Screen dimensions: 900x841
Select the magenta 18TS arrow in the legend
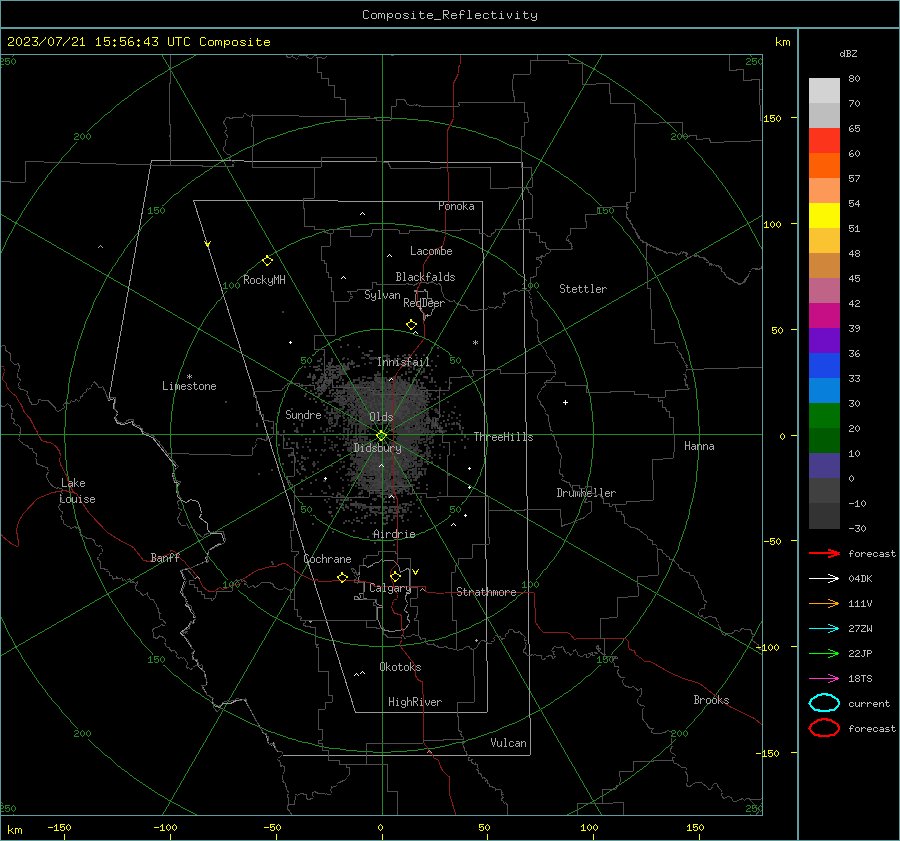click(x=824, y=678)
